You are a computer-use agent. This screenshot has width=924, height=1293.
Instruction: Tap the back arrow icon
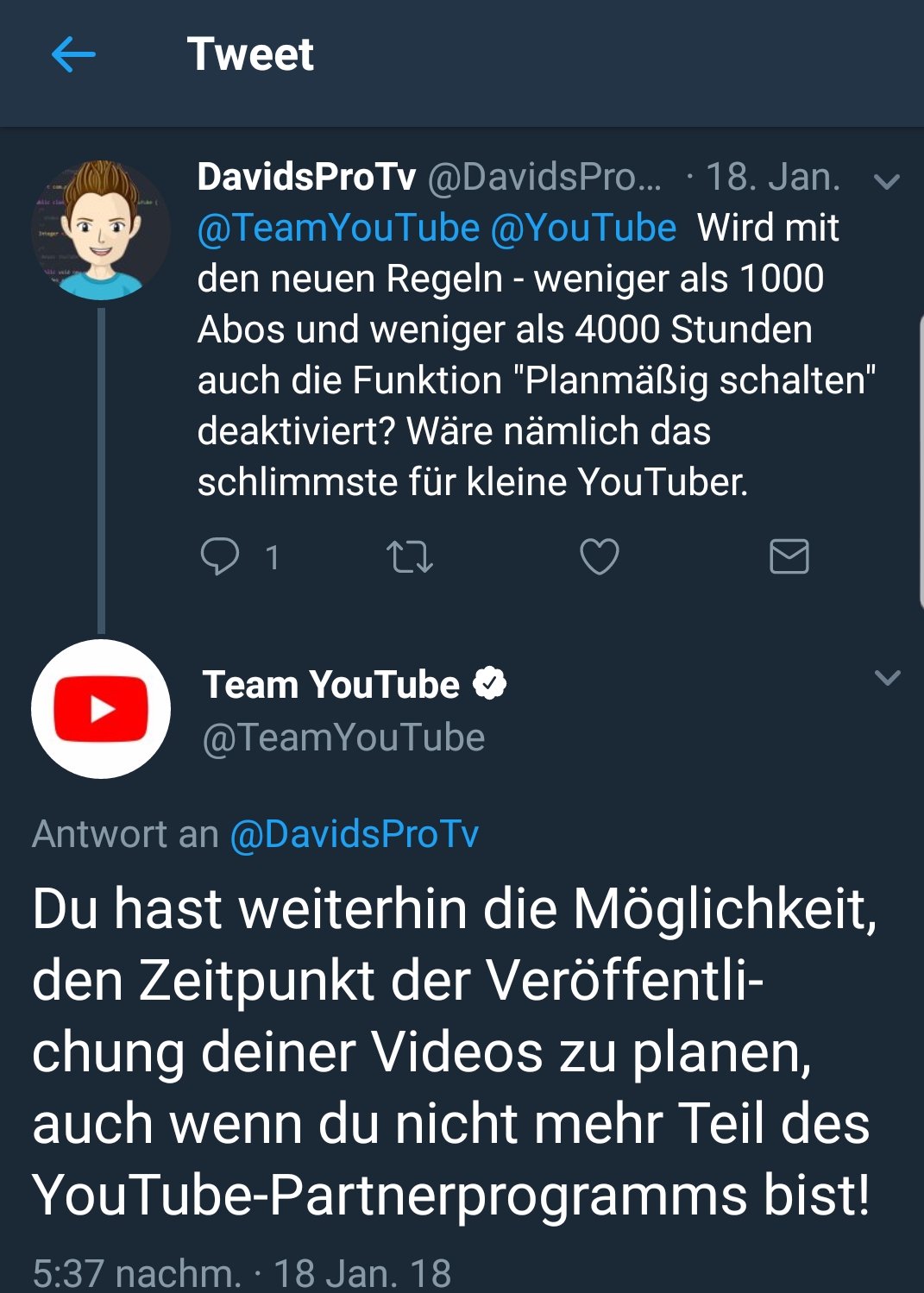pyautogui.click(x=73, y=55)
